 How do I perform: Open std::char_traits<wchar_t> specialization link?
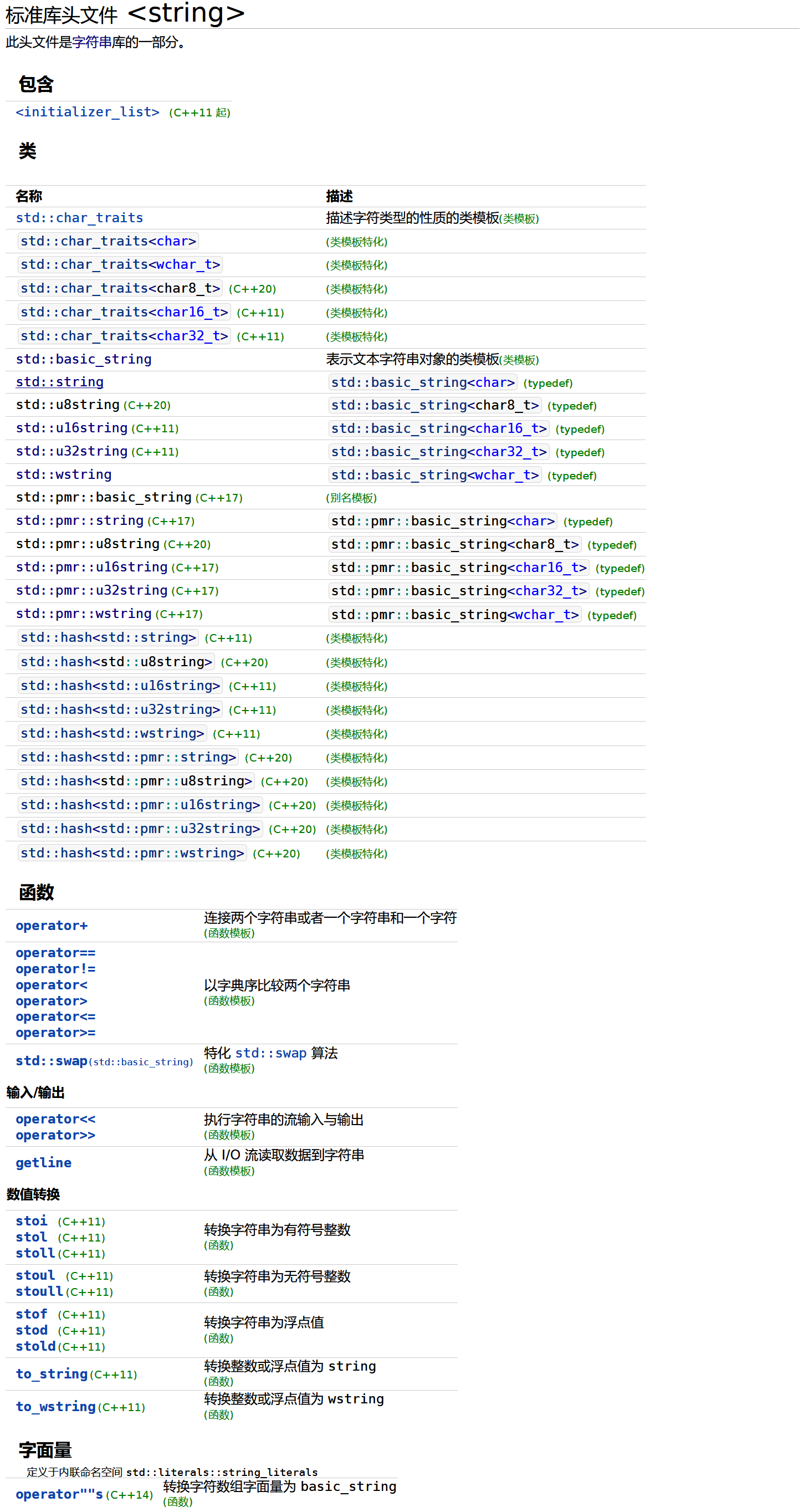(120, 265)
